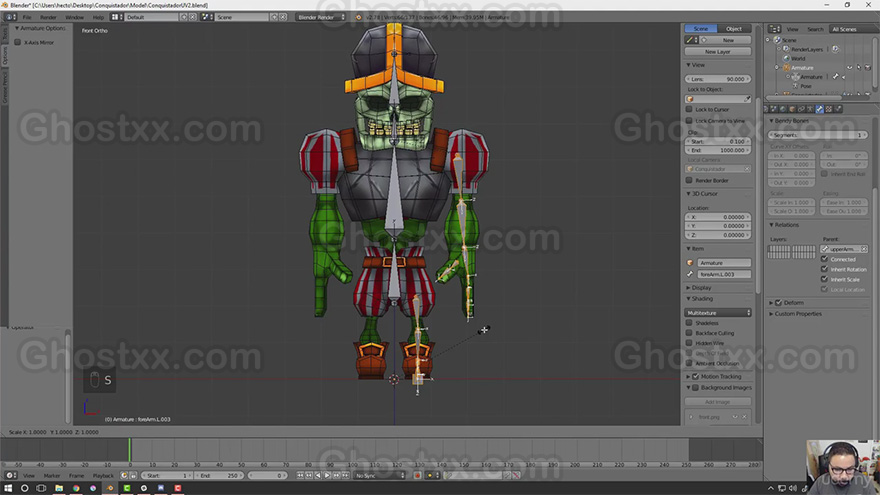Image resolution: width=880 pixels, height=495 pixels.
Task: Open the File menu
Action: click(26, 17)
